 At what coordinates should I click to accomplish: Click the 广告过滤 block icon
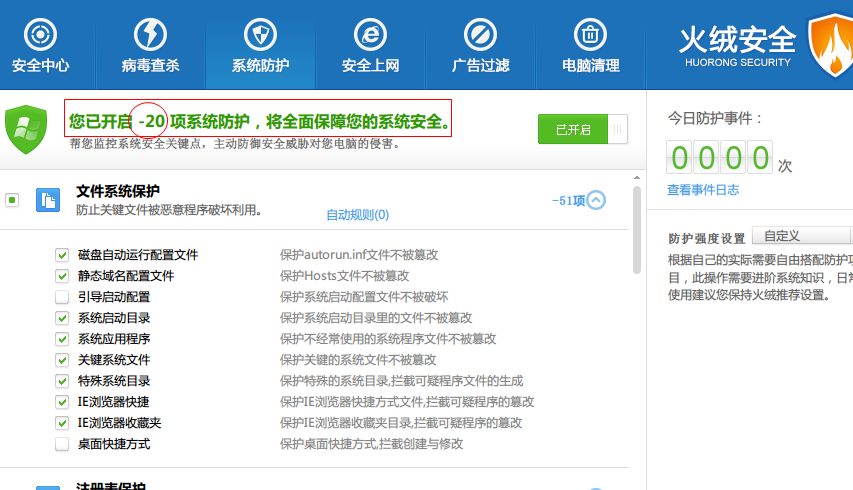[480, 35]
